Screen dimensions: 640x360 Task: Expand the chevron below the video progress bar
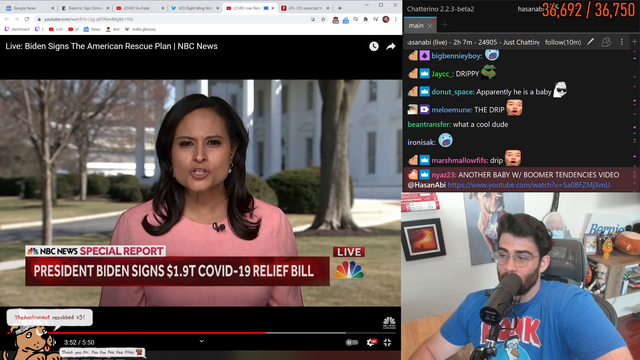tap(201, 341)
